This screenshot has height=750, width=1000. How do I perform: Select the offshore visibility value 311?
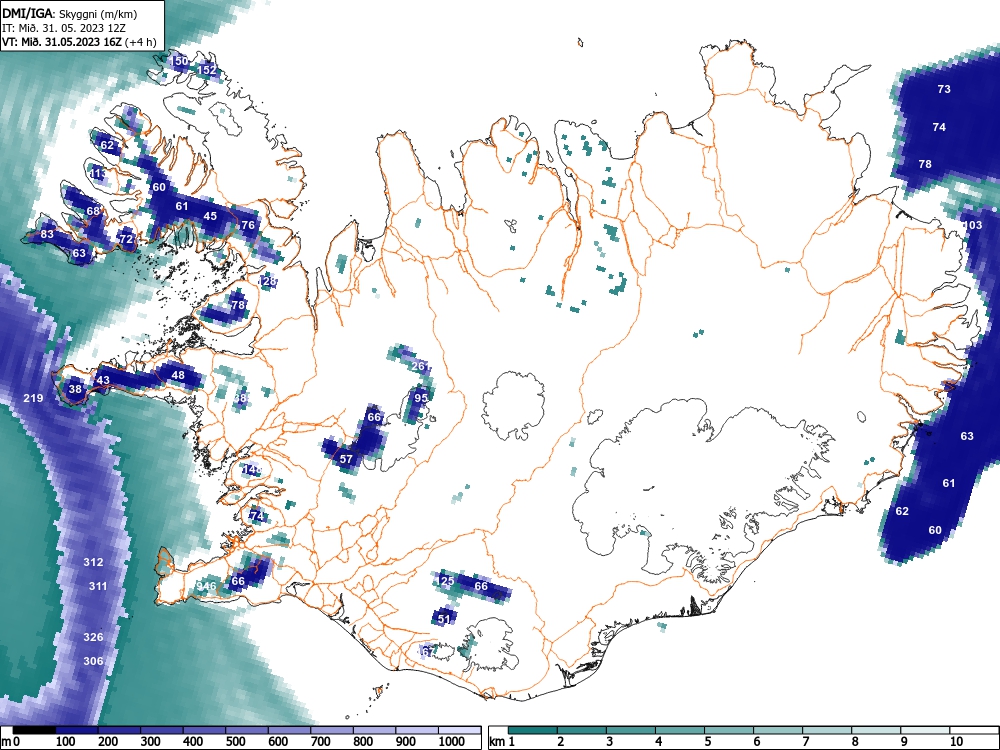[98, 586]
